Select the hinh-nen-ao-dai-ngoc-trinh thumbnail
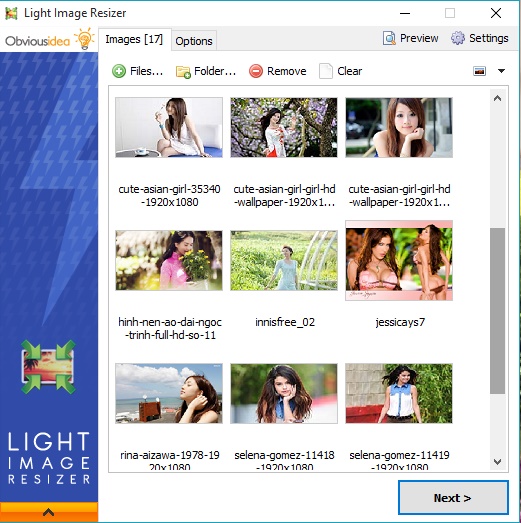521x523 pixels. point(169,260)
